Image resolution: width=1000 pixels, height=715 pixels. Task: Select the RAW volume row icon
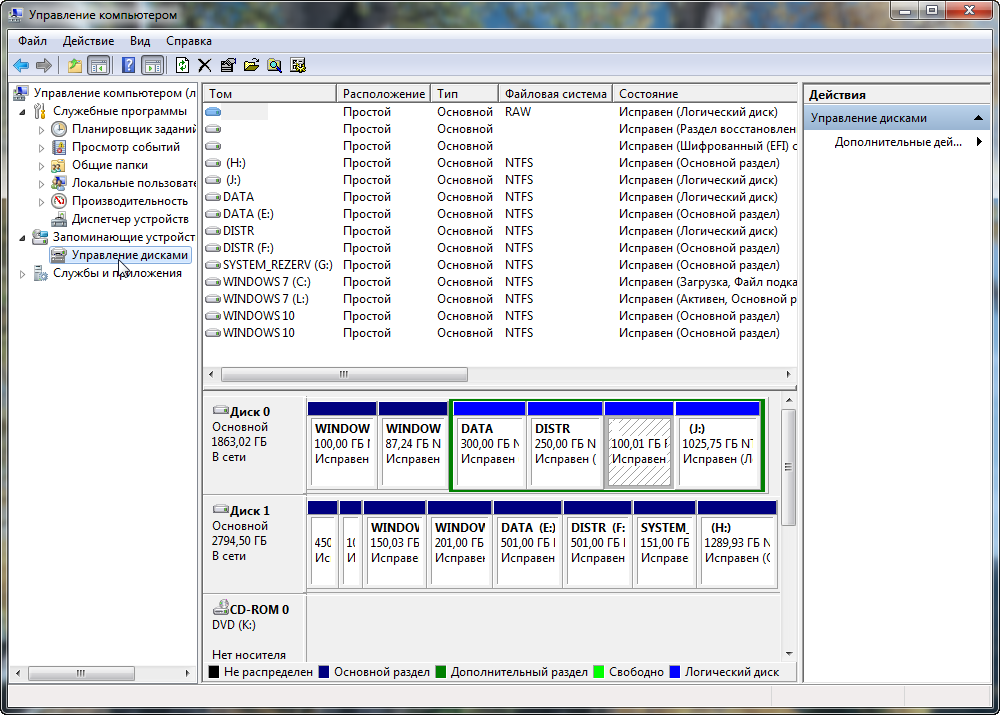point(213,112)
